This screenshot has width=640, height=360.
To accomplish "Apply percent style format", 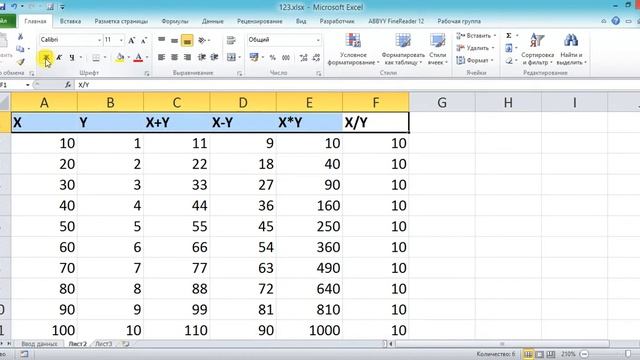I will click(273, 58).
